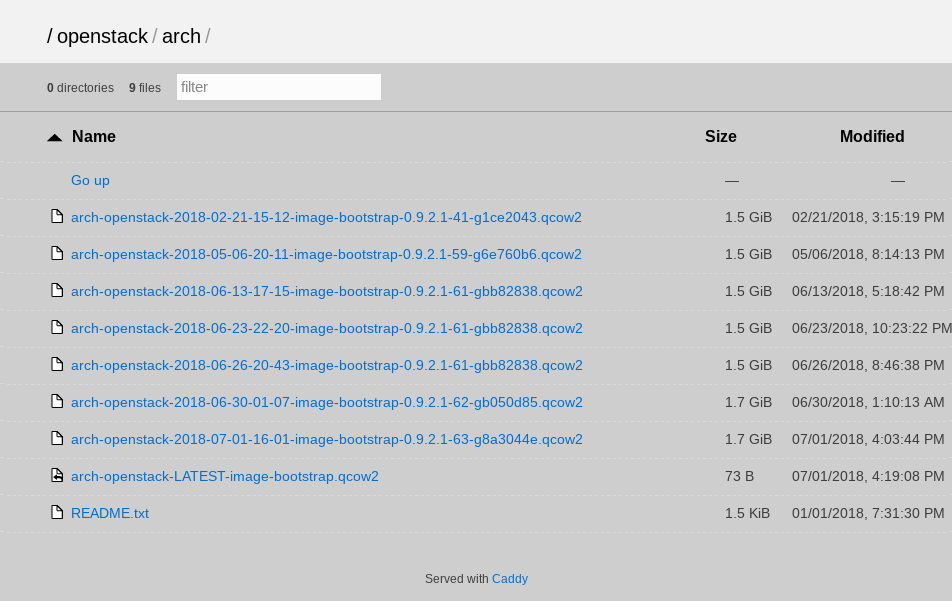
Task: Download arch-openstack-2018-07-01-16-01 g8a3044e.qcow2
Action: [x=327, y=440]
